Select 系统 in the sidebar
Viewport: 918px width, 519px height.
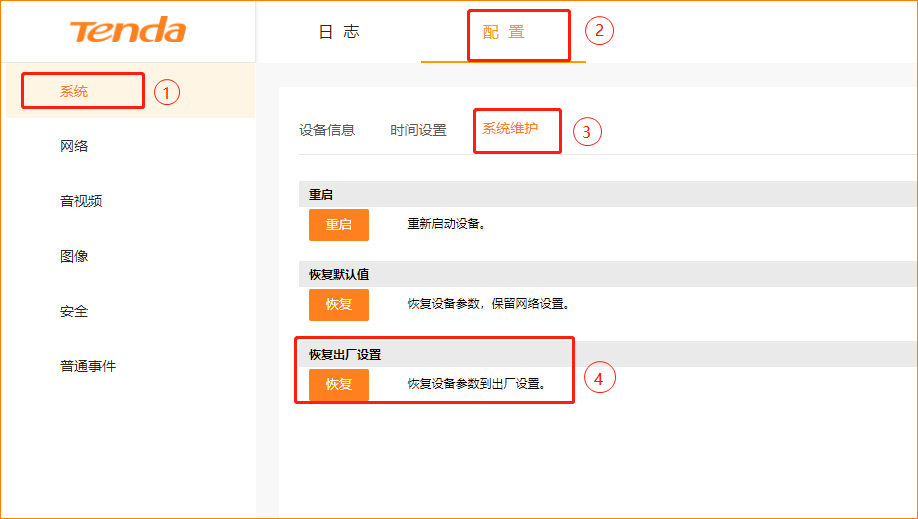tap(74, 91)
